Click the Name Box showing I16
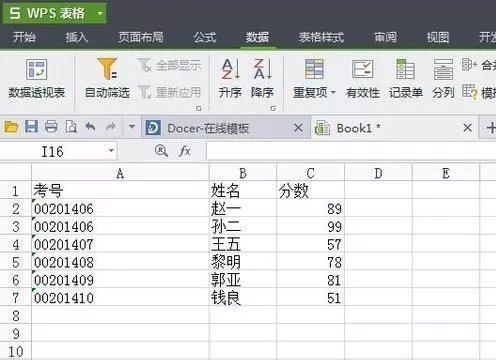This screenshot has width=496, height=360. (x=53, y=152)
